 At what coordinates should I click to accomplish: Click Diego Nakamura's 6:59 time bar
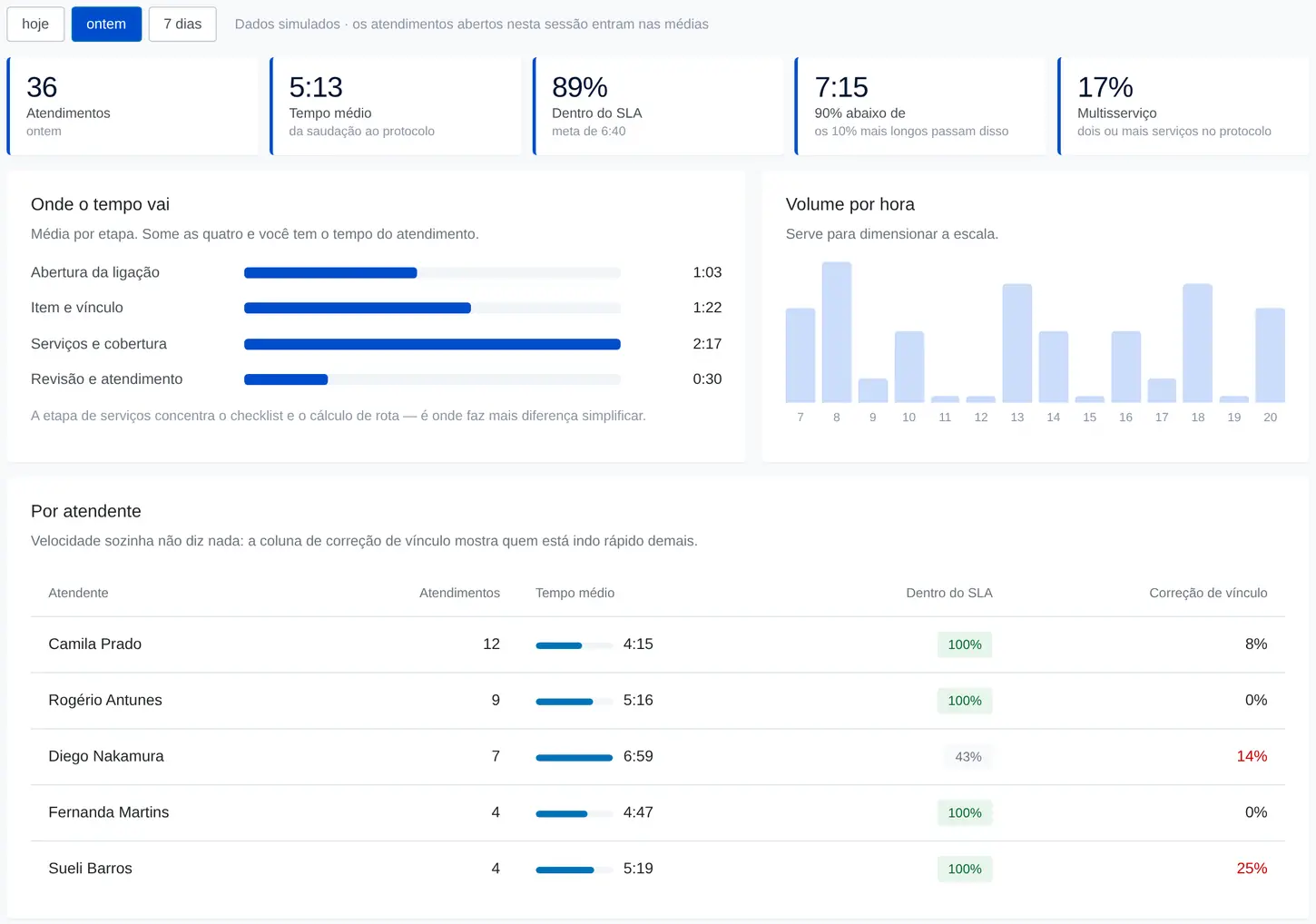575,758
